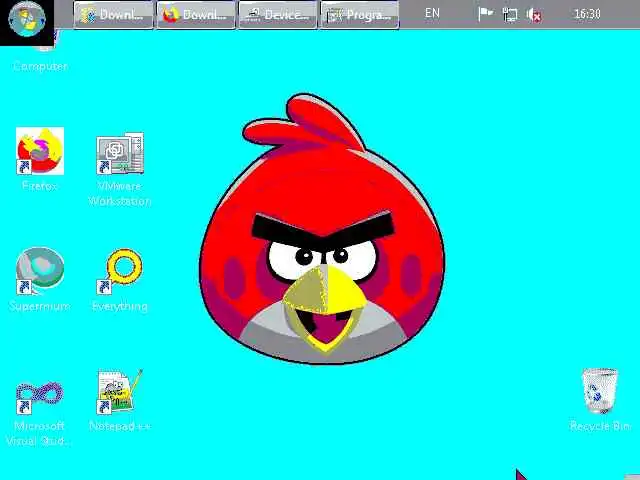Switch to Firefox Downloads taskbar button
The height and width of the screenshot is (480, 640).
tap(196, 15)
